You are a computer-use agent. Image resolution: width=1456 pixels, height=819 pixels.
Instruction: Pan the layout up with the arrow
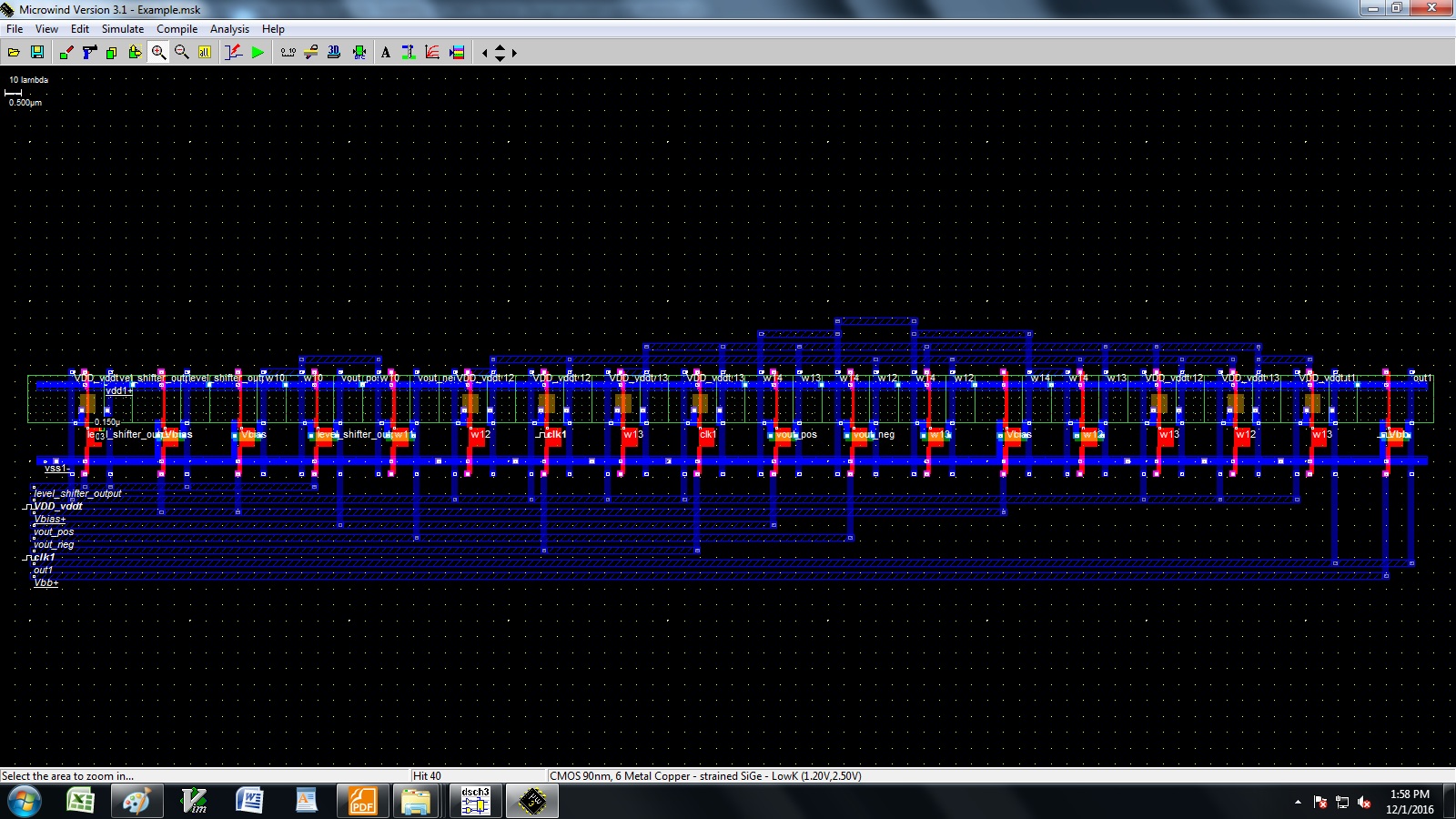pyautogui.click(x=500, y=48)
